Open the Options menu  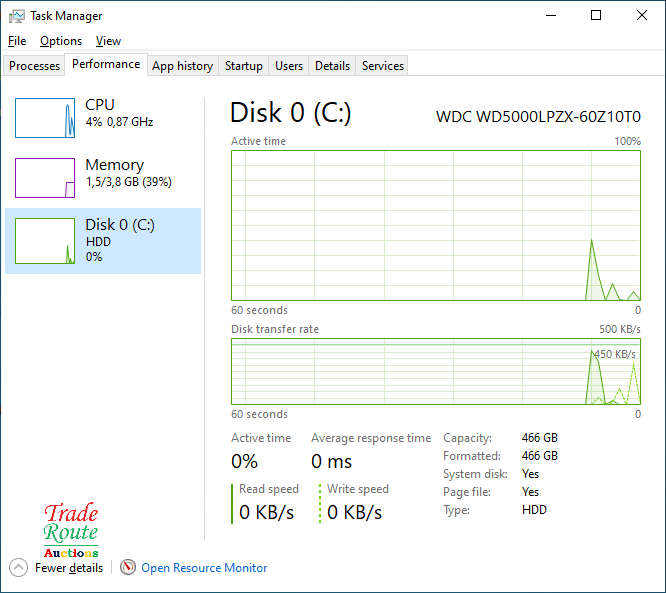[61, 41]
